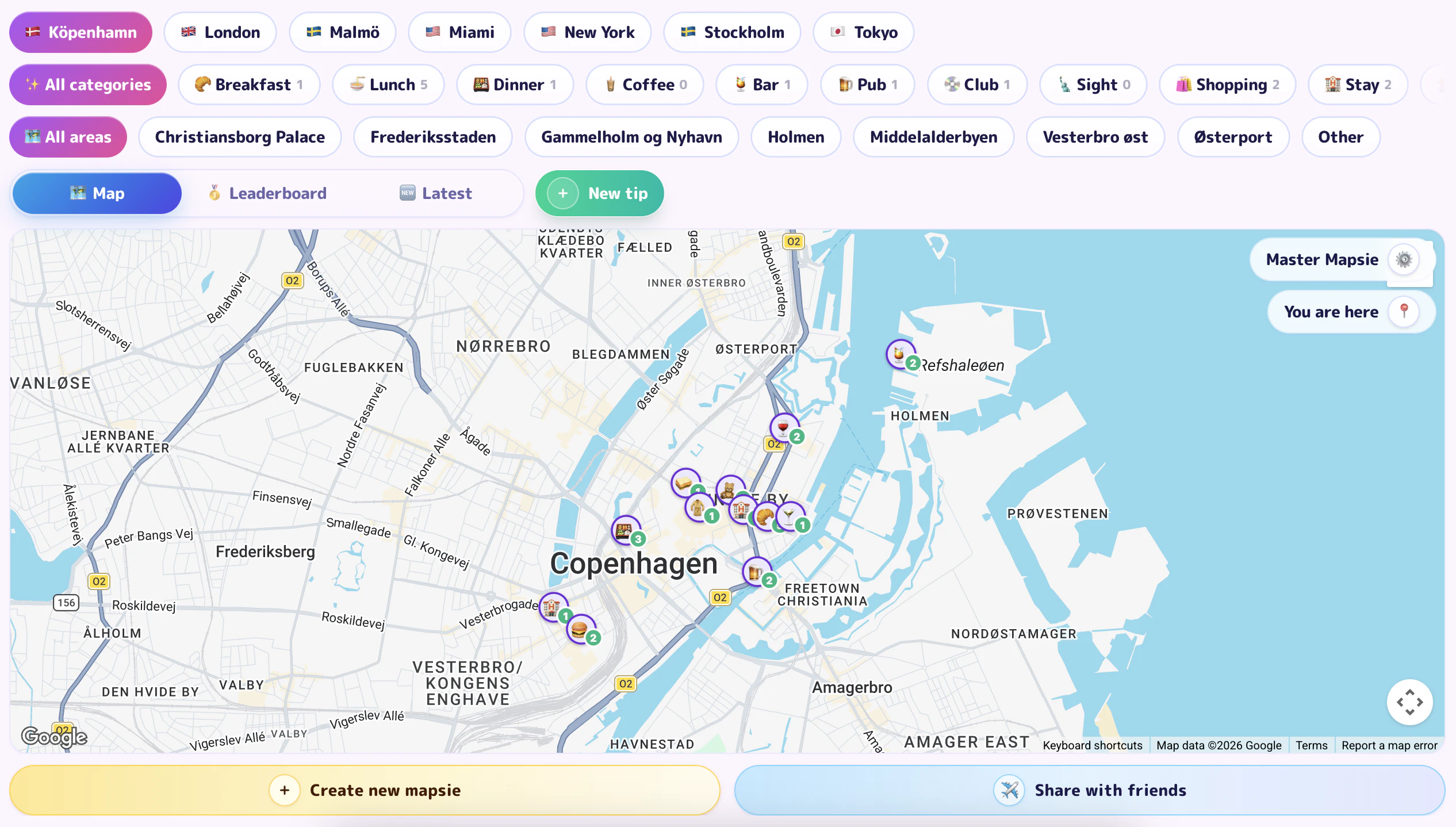Viewport: 1456px width, 827px height.
Task: Switch city to Malmö
Action: click(342, 32)
